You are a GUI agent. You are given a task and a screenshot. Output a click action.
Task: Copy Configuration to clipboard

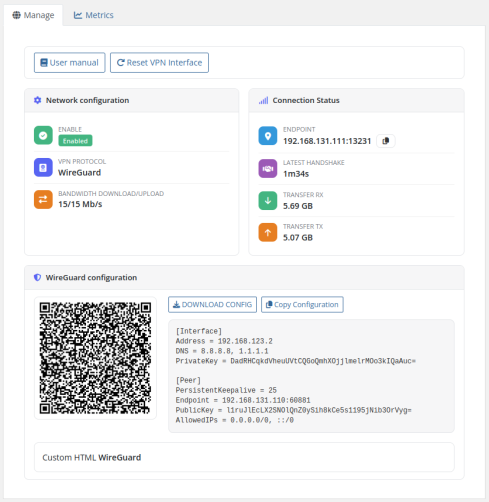point(302,305)
